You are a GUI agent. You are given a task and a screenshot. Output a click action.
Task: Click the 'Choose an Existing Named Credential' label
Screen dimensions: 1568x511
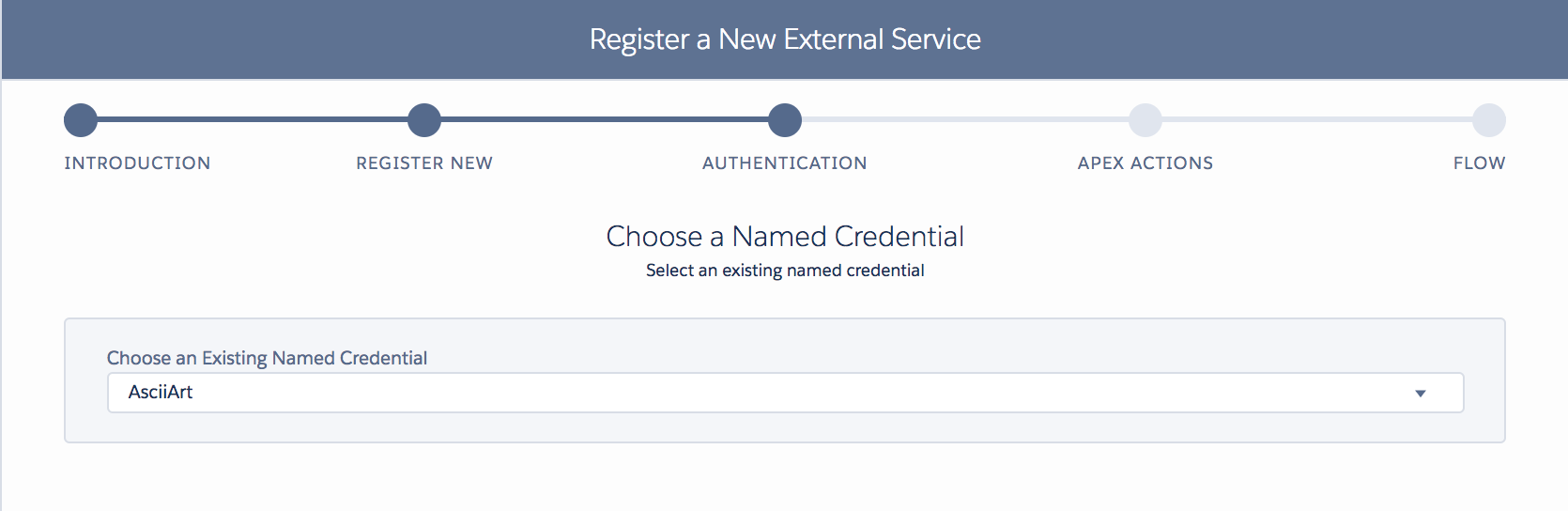click(267, 358)
